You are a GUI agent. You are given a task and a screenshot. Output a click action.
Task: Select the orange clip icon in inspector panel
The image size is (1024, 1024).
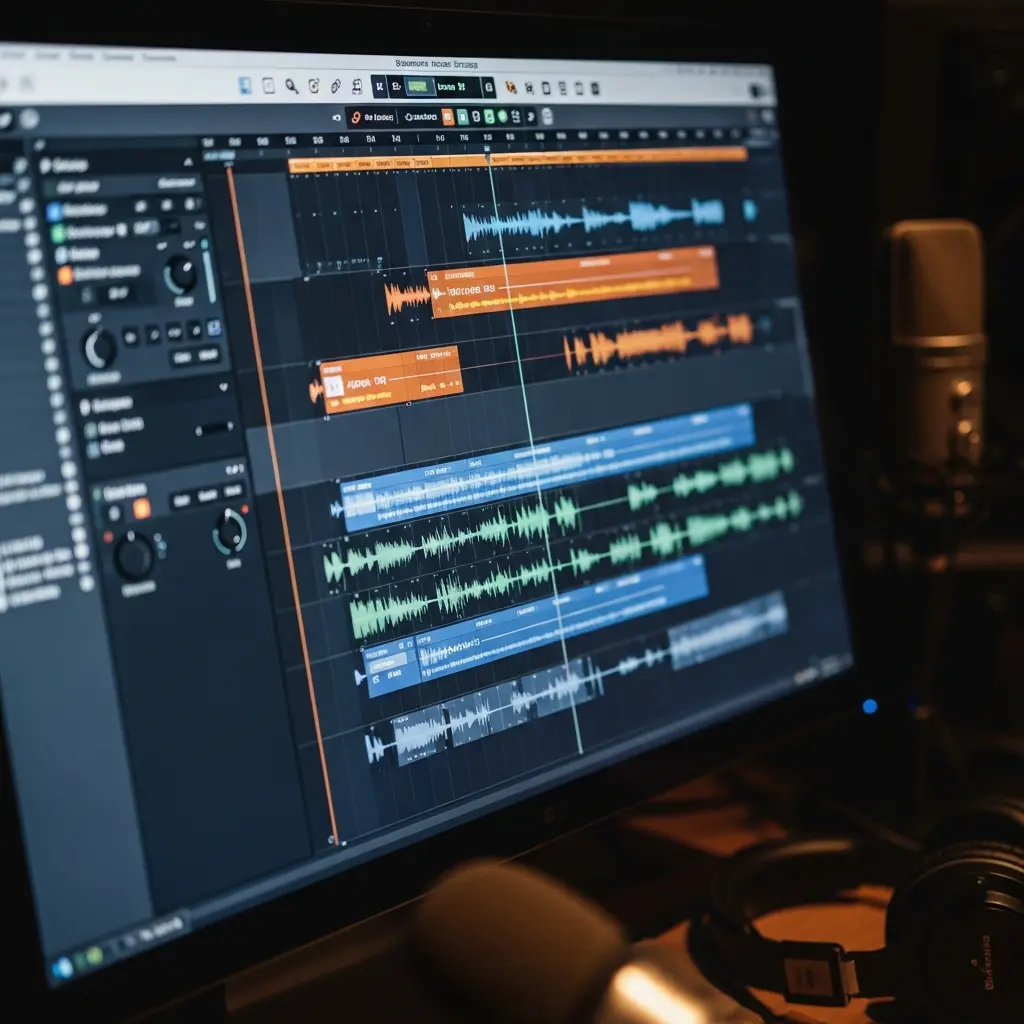coord(64,276)
